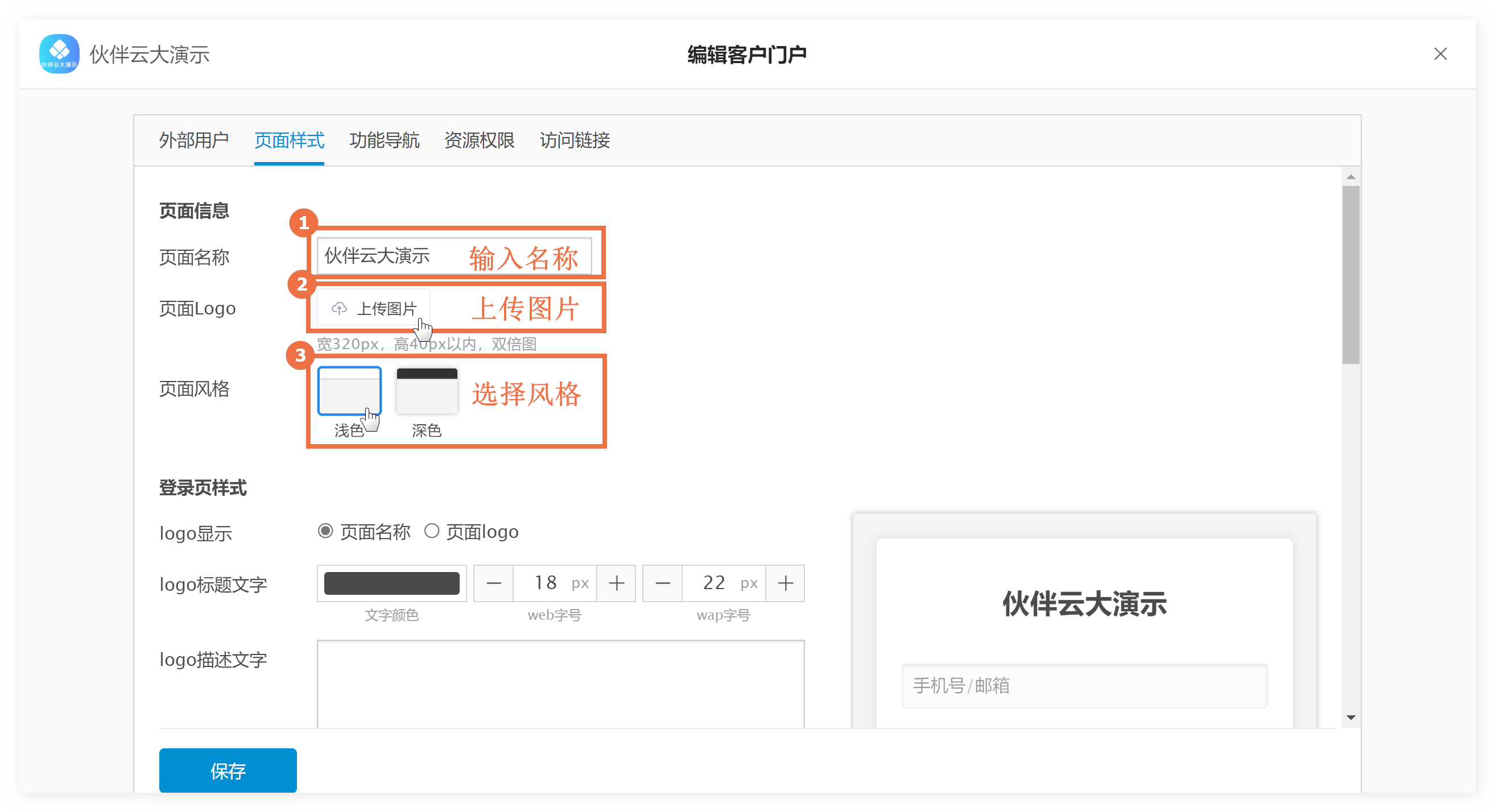The image size is (1495, 812).
Task: Switch to the 外部用户 tab
Action: pos(194,140)
